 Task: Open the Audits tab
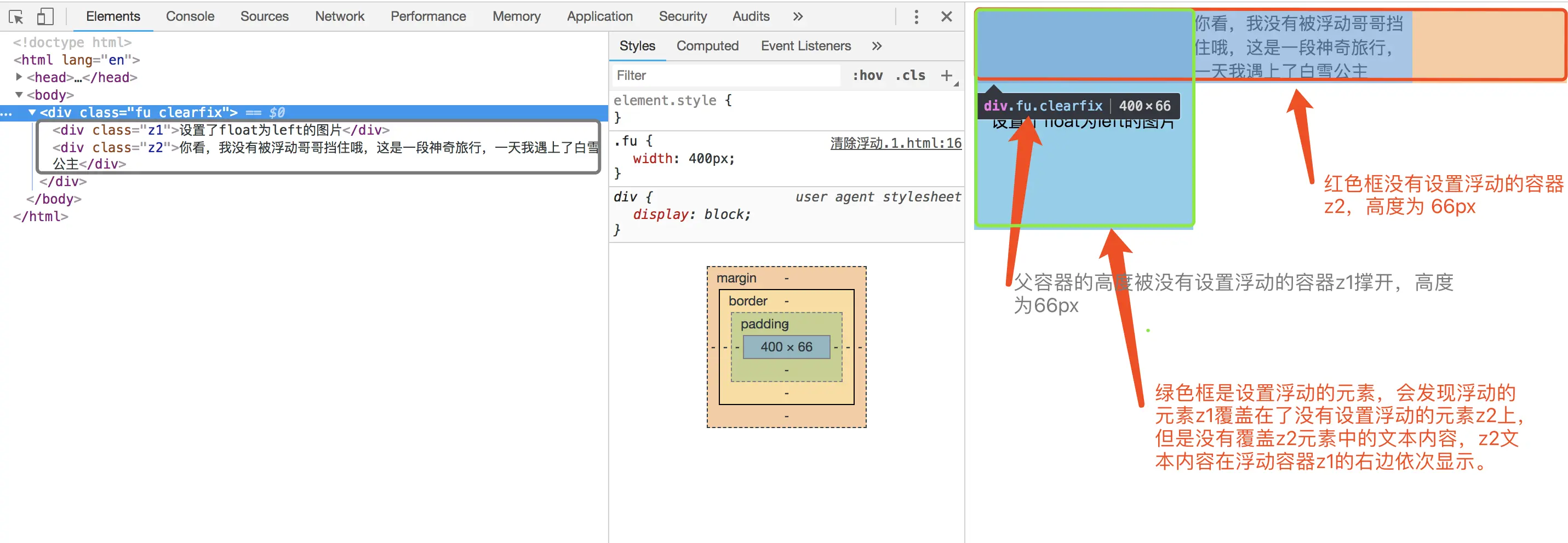pos(751,16)
